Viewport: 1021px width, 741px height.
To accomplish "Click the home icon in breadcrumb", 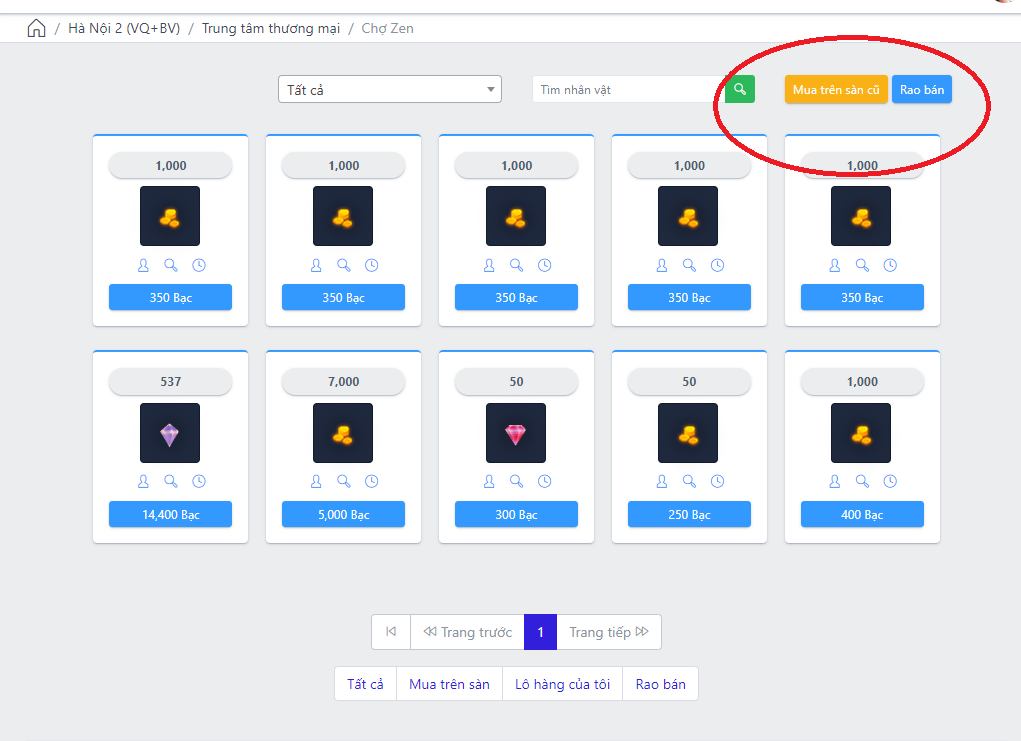I will point(37,28).
